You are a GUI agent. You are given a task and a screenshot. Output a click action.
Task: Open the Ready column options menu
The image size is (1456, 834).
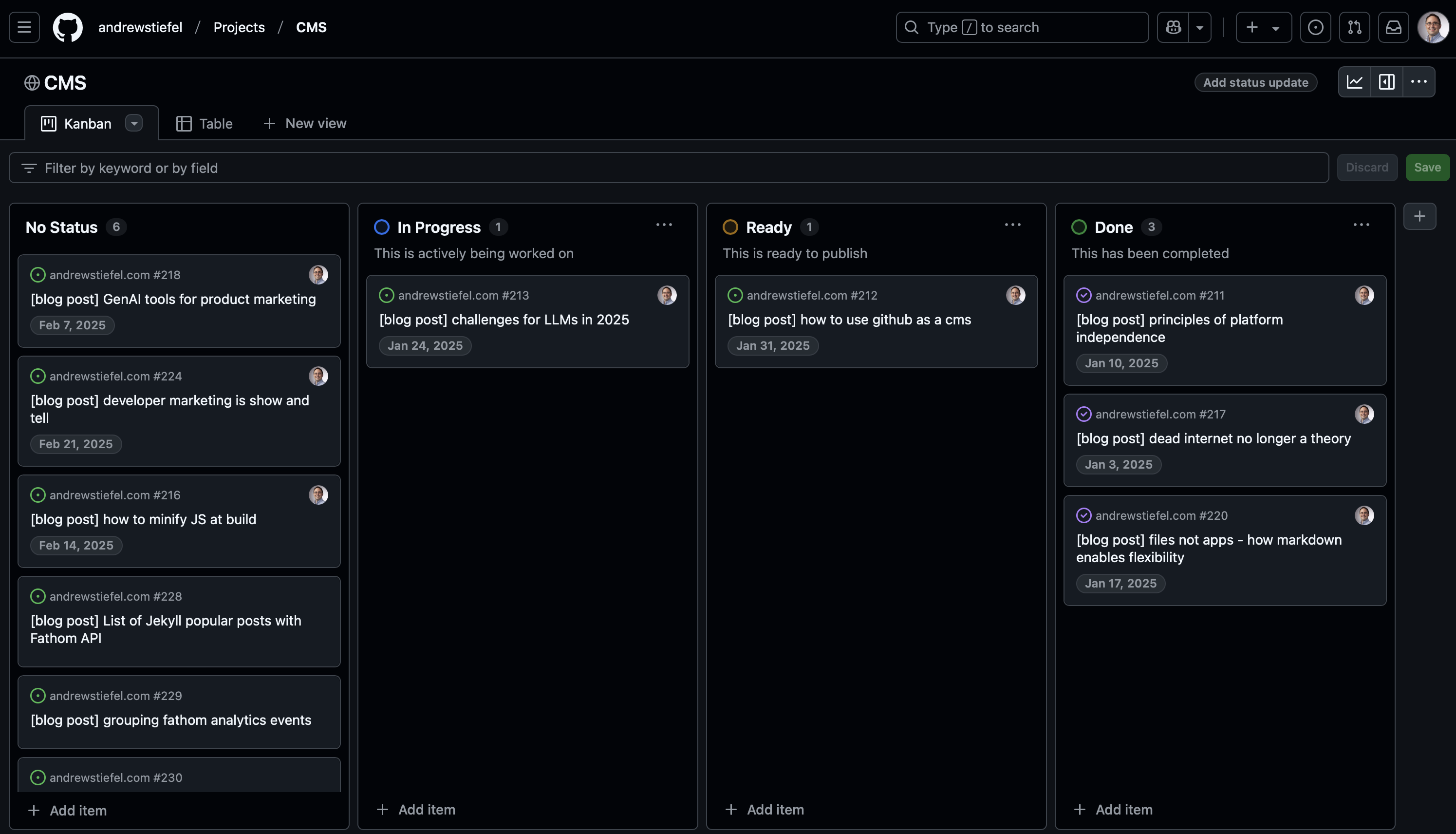click(x=1012, y=225)
